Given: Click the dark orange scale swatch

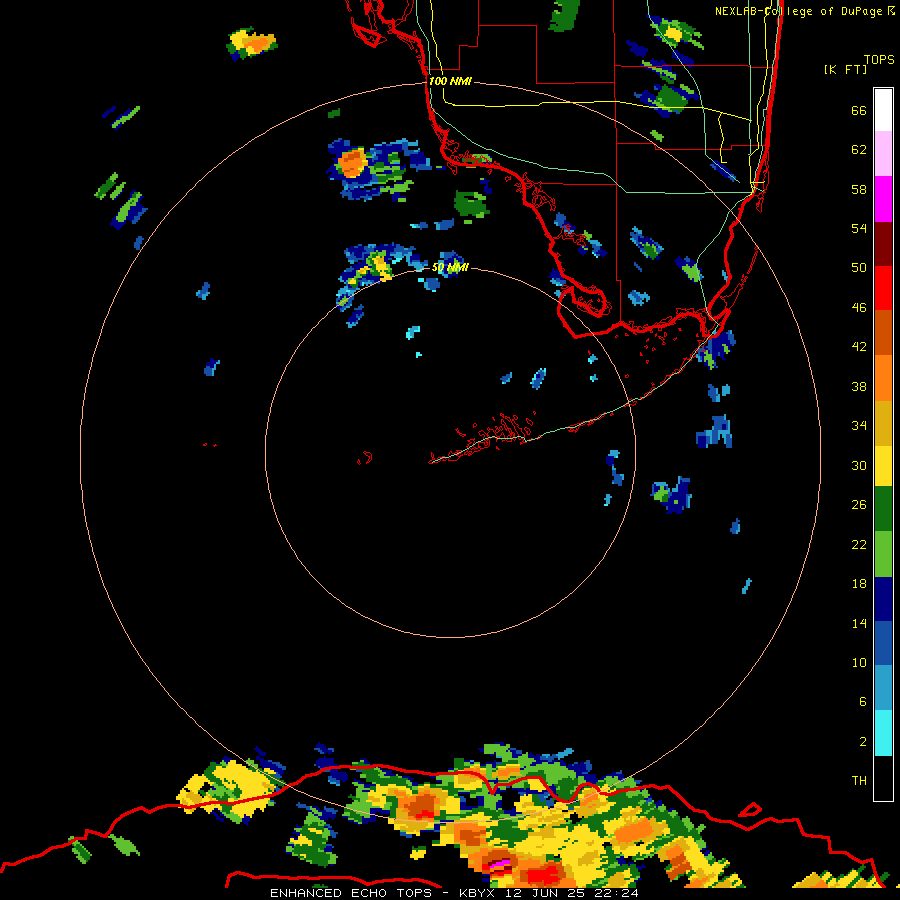Looking at the screenshot, I should (x=883, y=332).
